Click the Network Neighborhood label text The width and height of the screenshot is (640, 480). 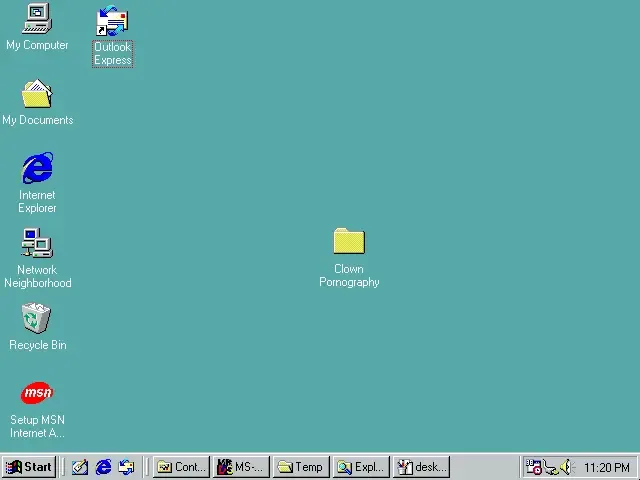(x=38, y=276)
